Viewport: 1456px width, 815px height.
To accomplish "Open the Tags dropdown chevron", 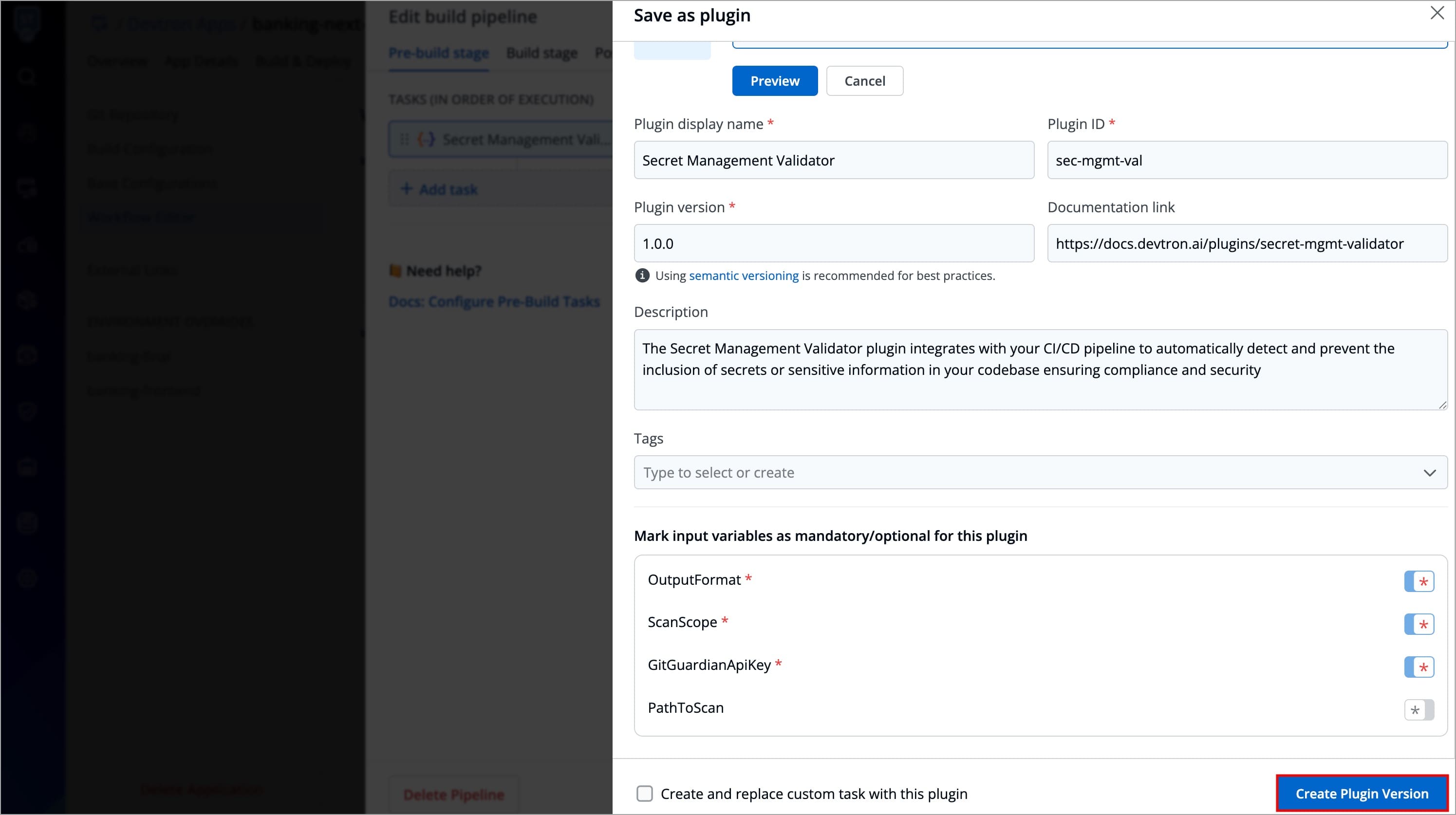I will point(1429,473).
